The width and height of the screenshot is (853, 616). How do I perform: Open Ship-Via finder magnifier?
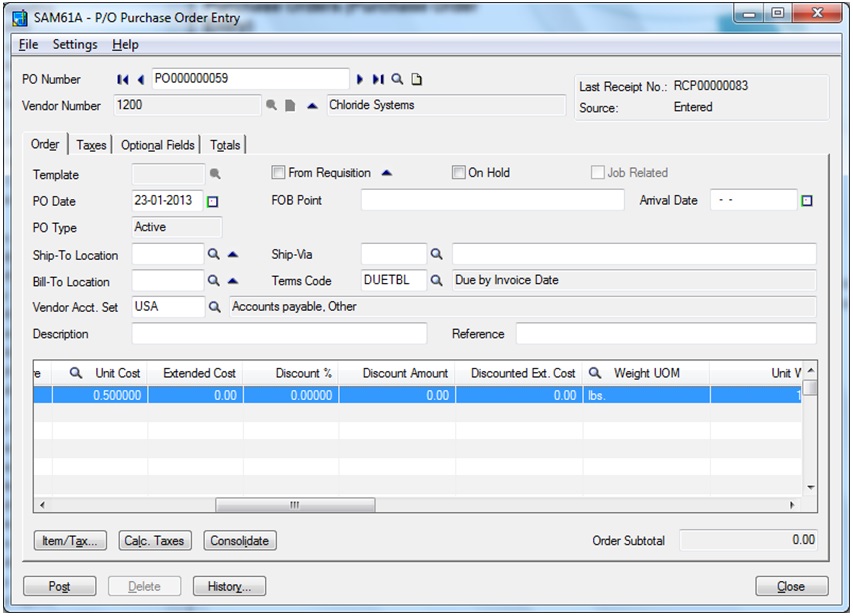(436, 254)
